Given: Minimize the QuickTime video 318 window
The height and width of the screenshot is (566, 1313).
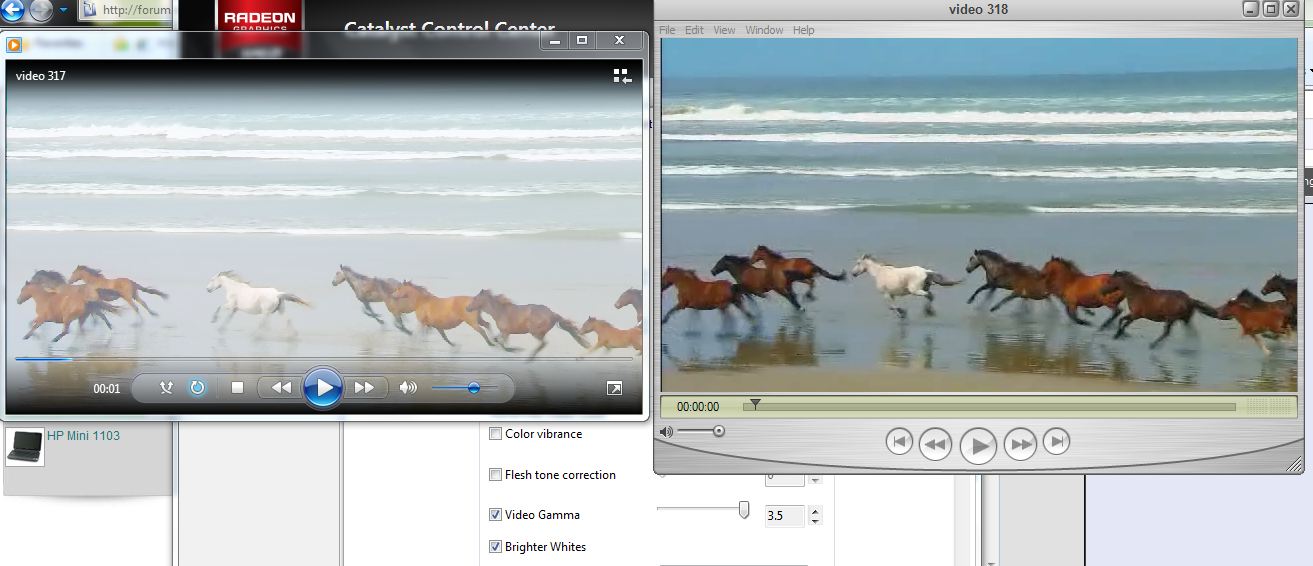Looking at the screenshot, I should tap(1250, 9).
